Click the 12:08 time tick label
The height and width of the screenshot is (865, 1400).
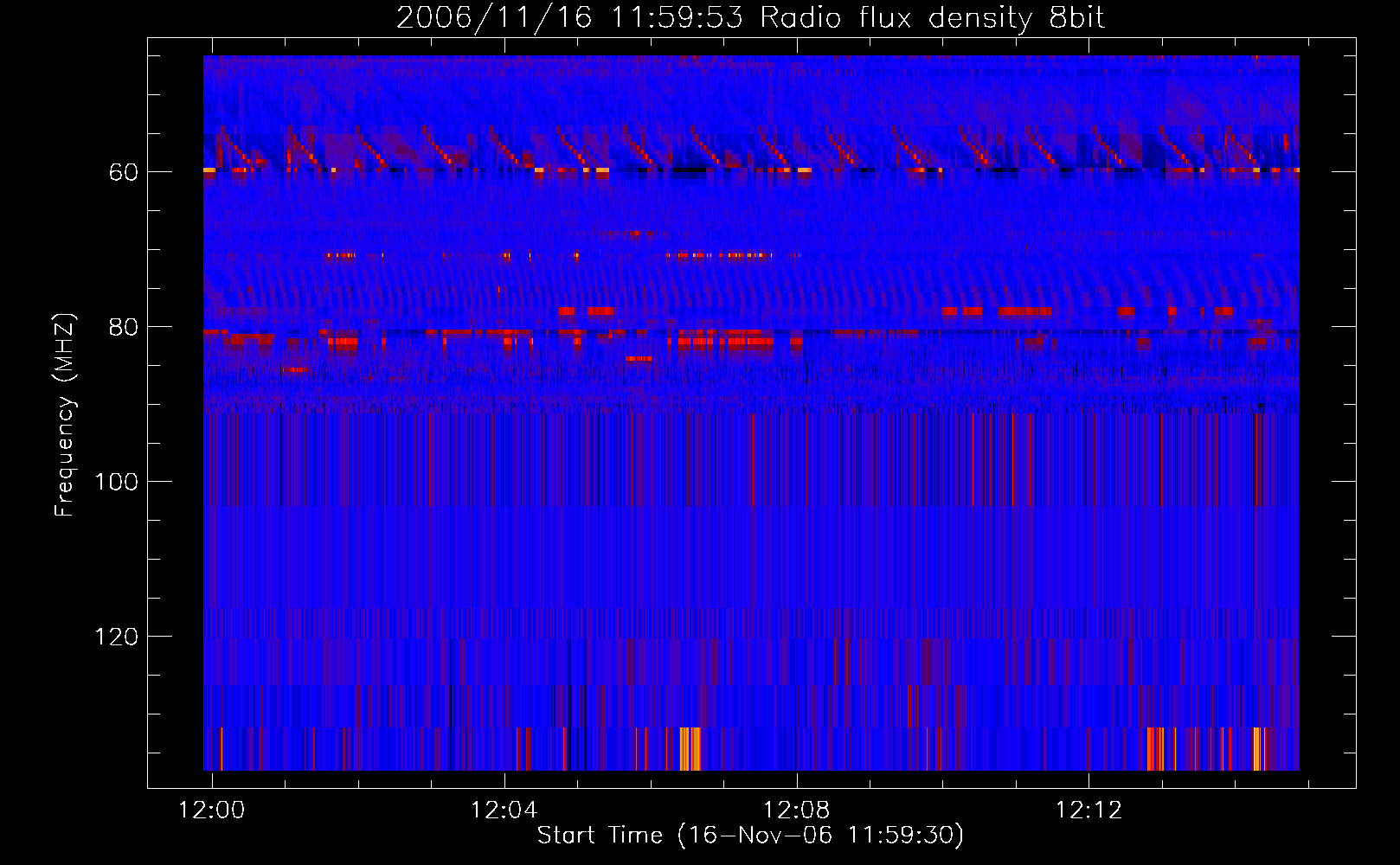coord(797,811)
